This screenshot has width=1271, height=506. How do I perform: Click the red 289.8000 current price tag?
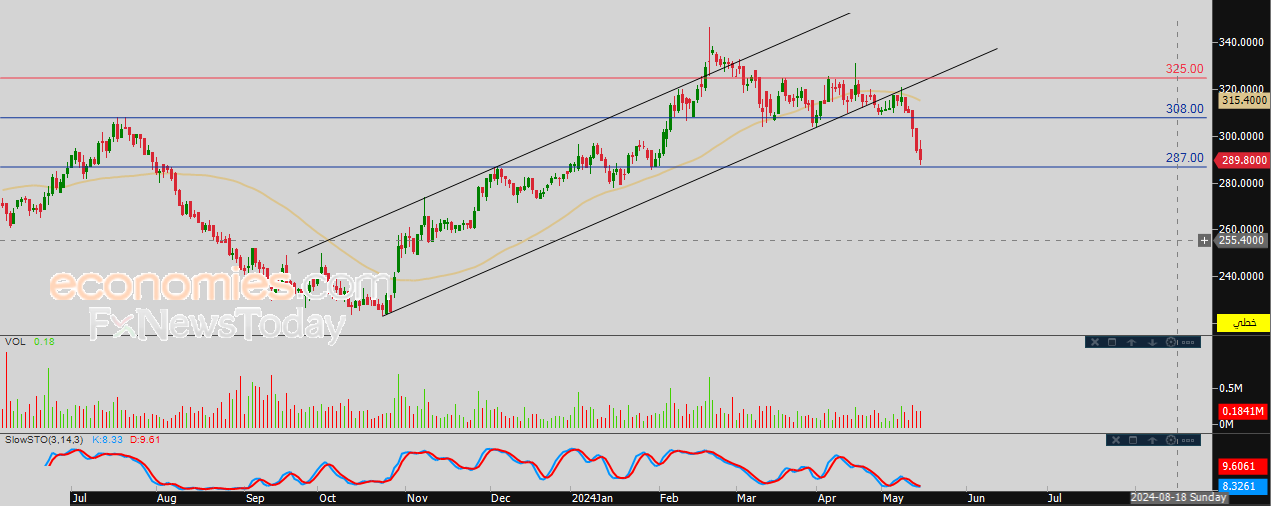[1244, 160]
